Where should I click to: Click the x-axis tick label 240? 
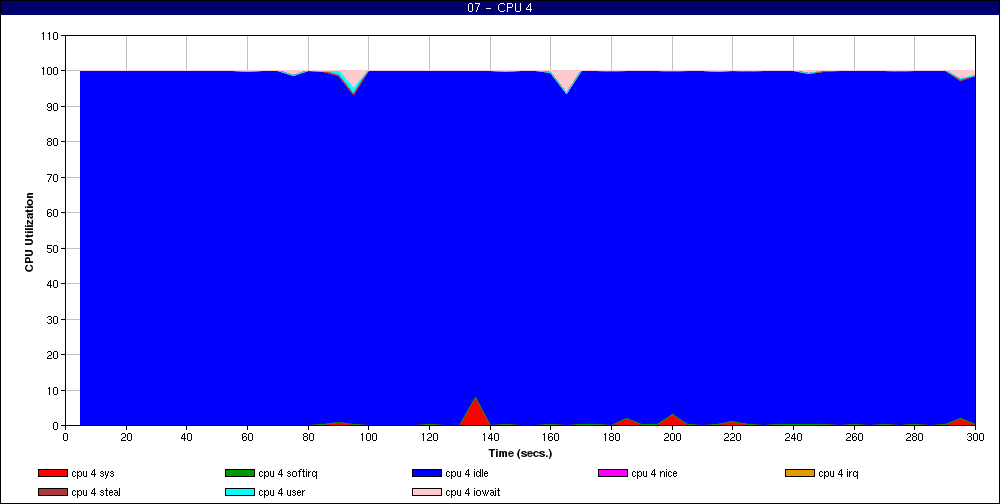[x=793, y=437]
